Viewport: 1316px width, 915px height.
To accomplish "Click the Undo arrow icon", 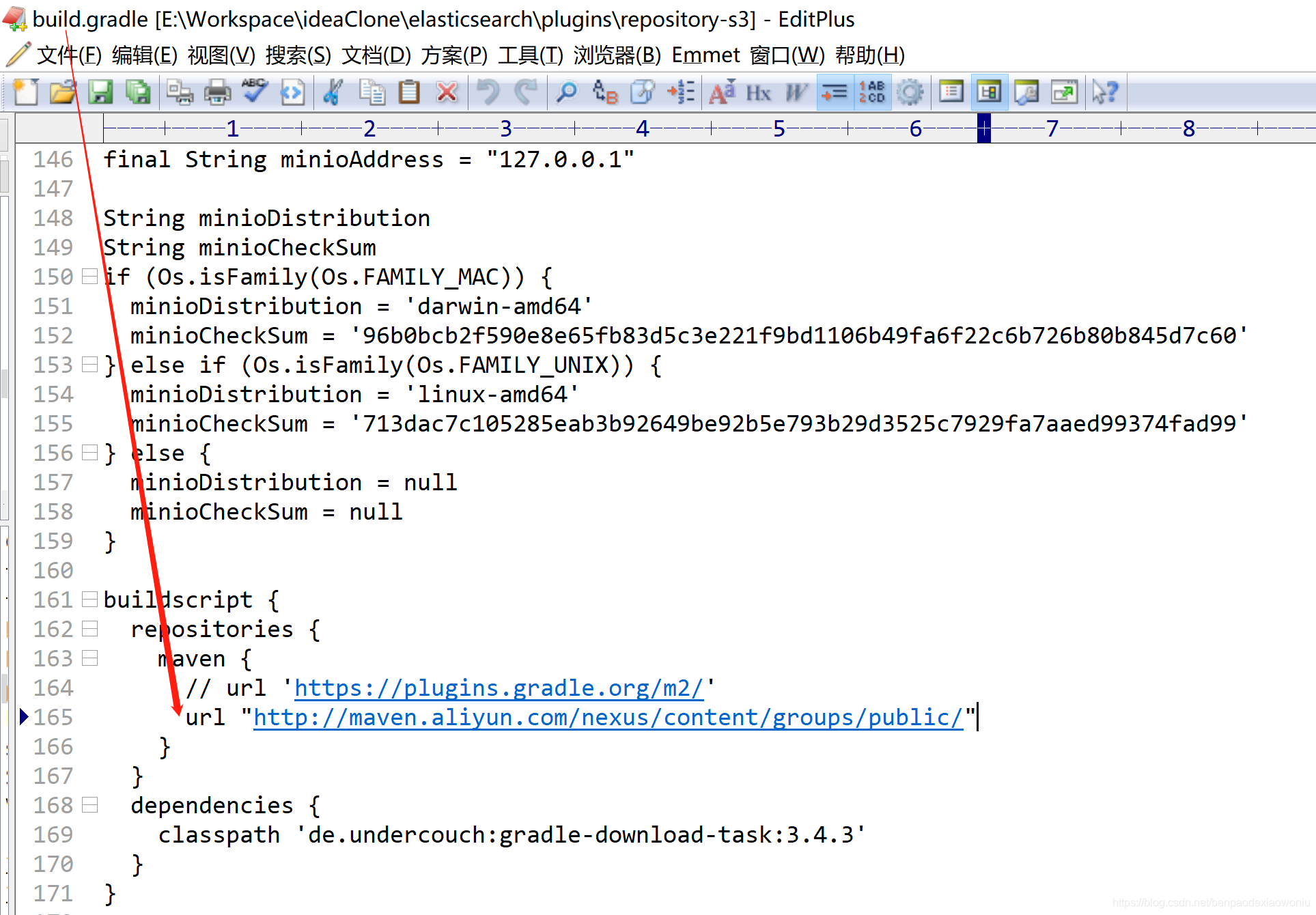I will (488, 92).
